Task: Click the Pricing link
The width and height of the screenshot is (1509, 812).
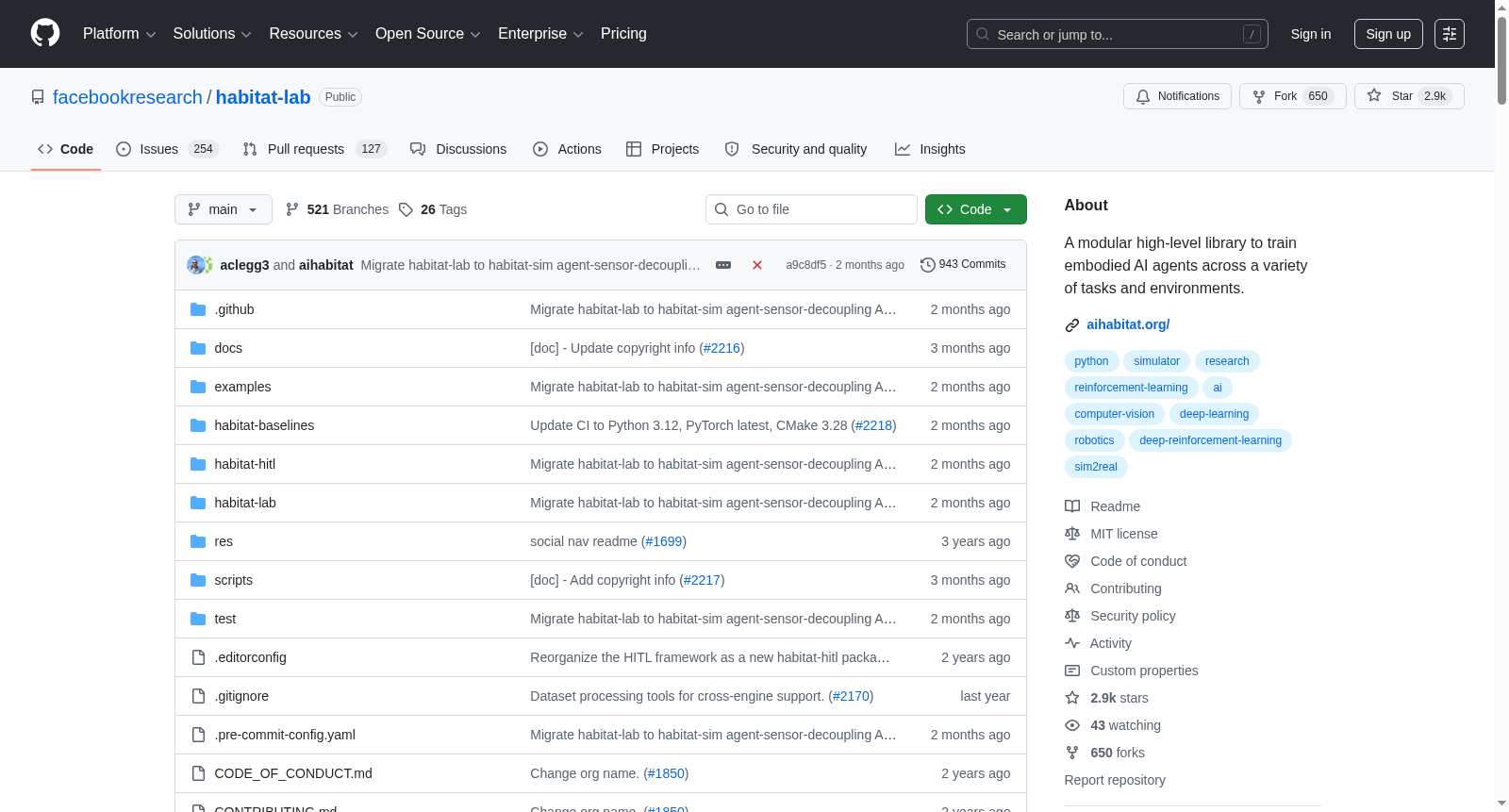Action: point(623,34)
